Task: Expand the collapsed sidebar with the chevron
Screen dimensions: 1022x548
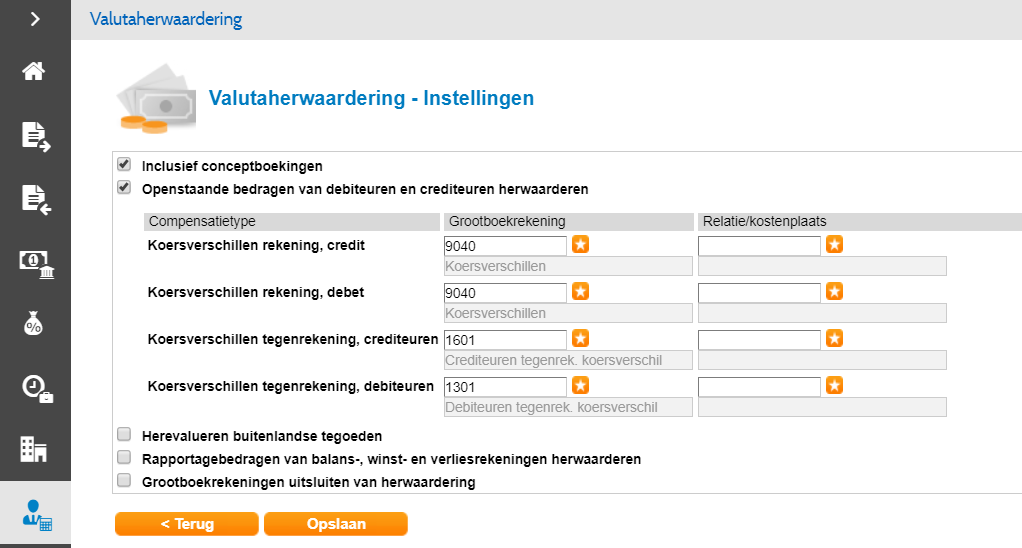Action: pyautogui.click(x=35, y=18)
